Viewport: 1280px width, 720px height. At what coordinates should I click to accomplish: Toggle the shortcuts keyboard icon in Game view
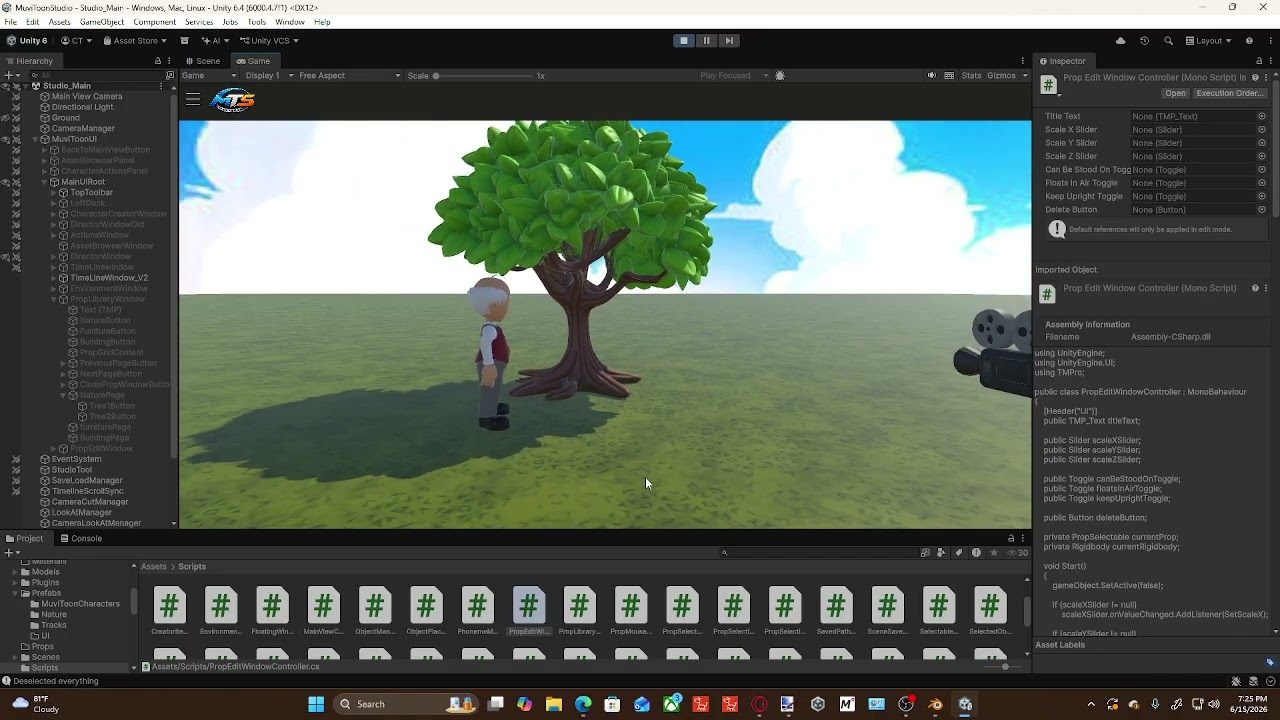tap(949, 76)
